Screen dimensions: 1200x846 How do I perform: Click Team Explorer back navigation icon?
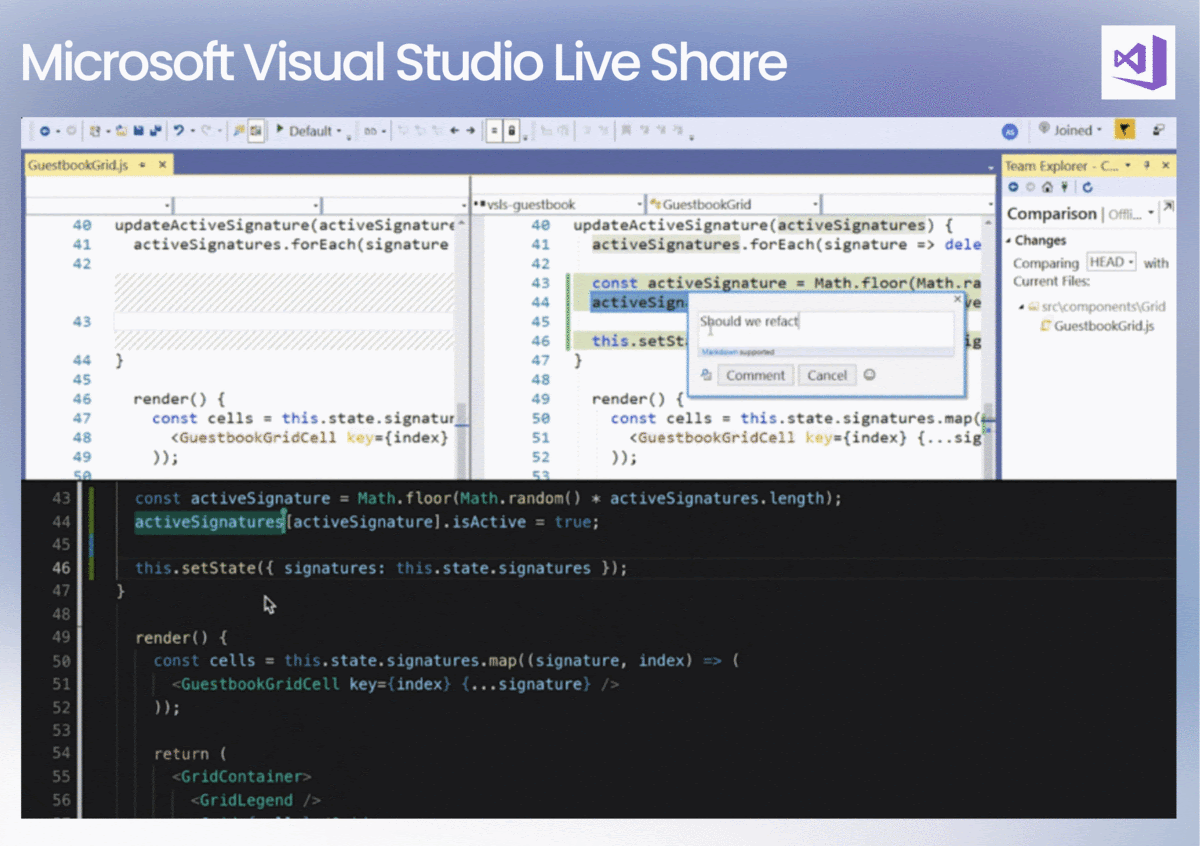1013,187
